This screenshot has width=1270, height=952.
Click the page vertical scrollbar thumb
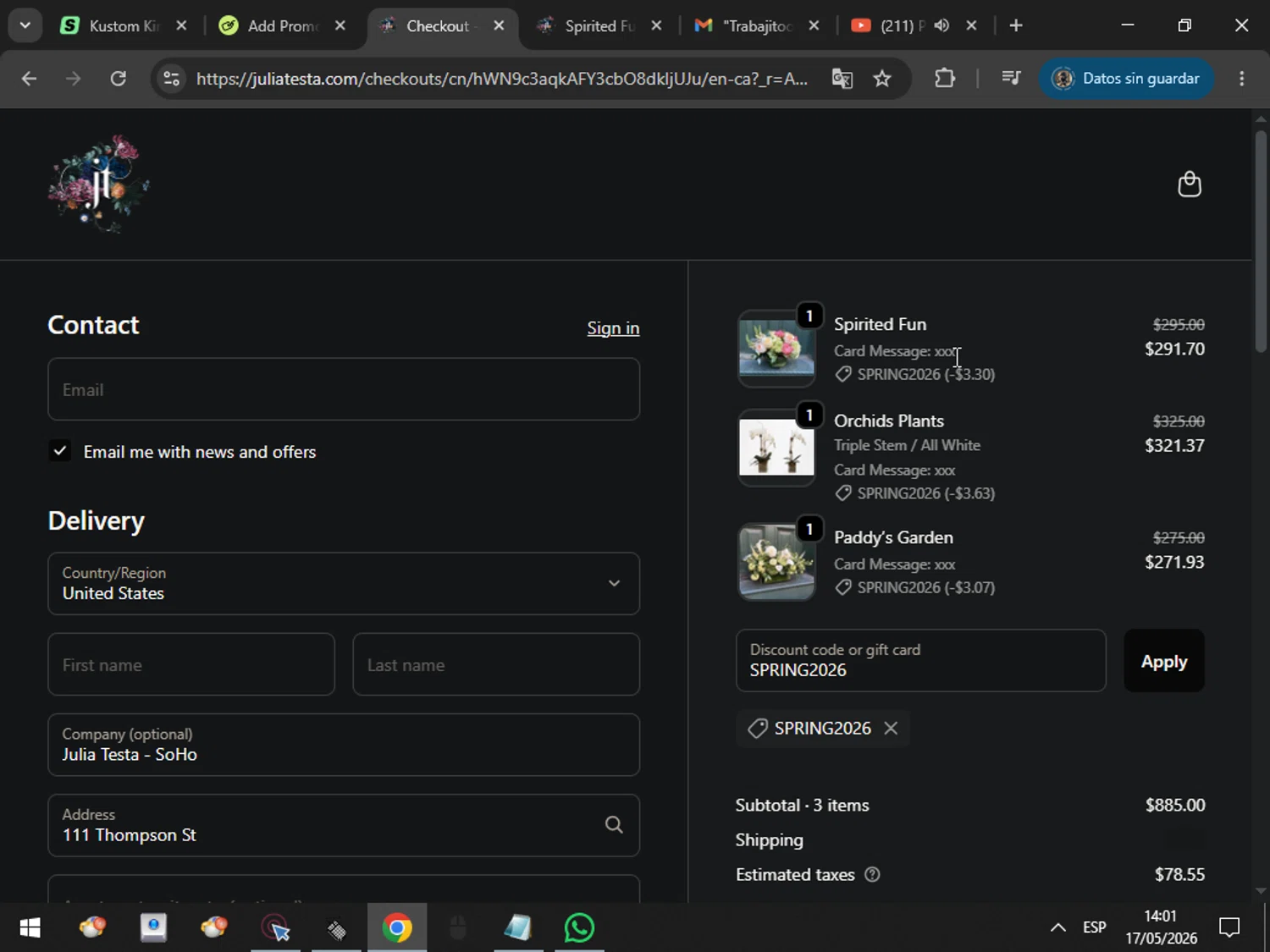tap(1261, 241)
